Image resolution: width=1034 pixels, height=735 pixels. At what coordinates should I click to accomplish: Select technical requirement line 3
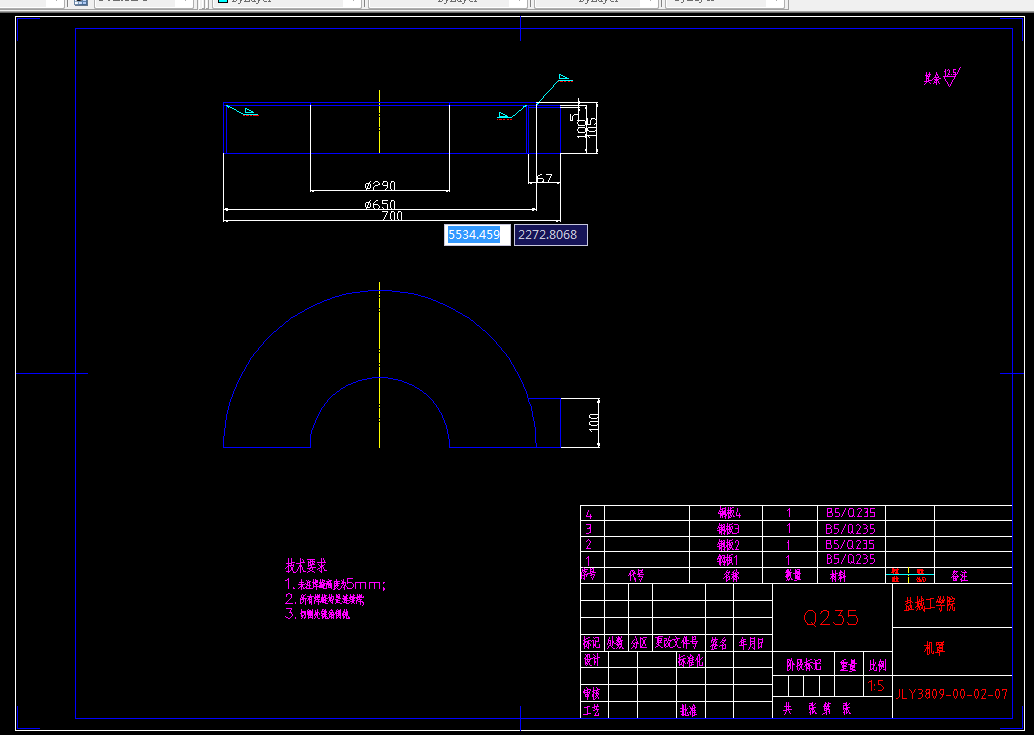(x=317, y=614)
